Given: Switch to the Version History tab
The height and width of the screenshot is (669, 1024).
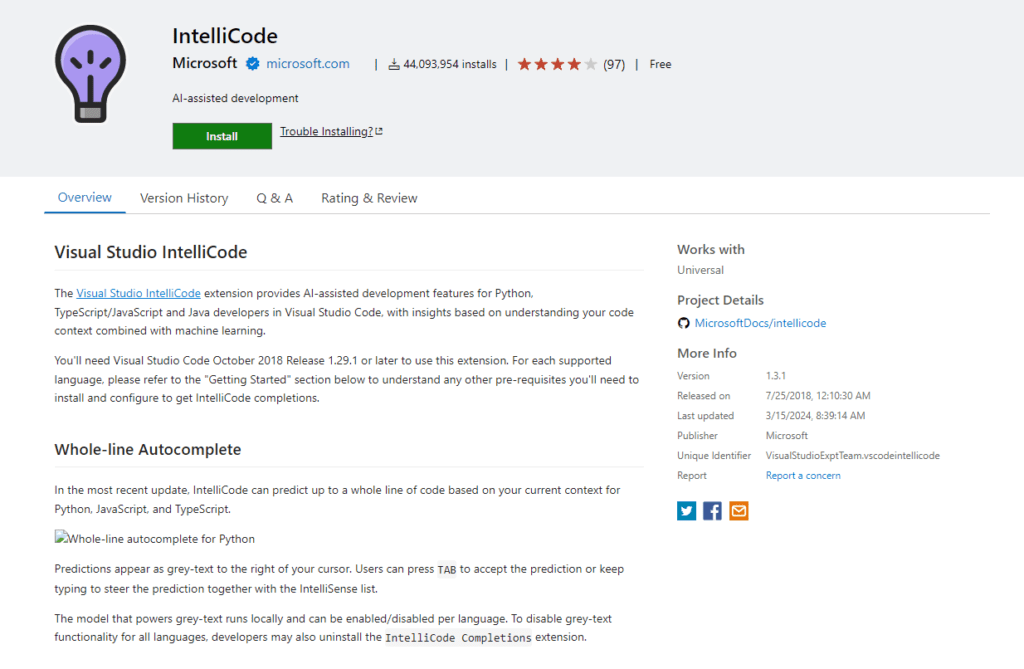Looking at the screenshot, I should coord(184,198).
